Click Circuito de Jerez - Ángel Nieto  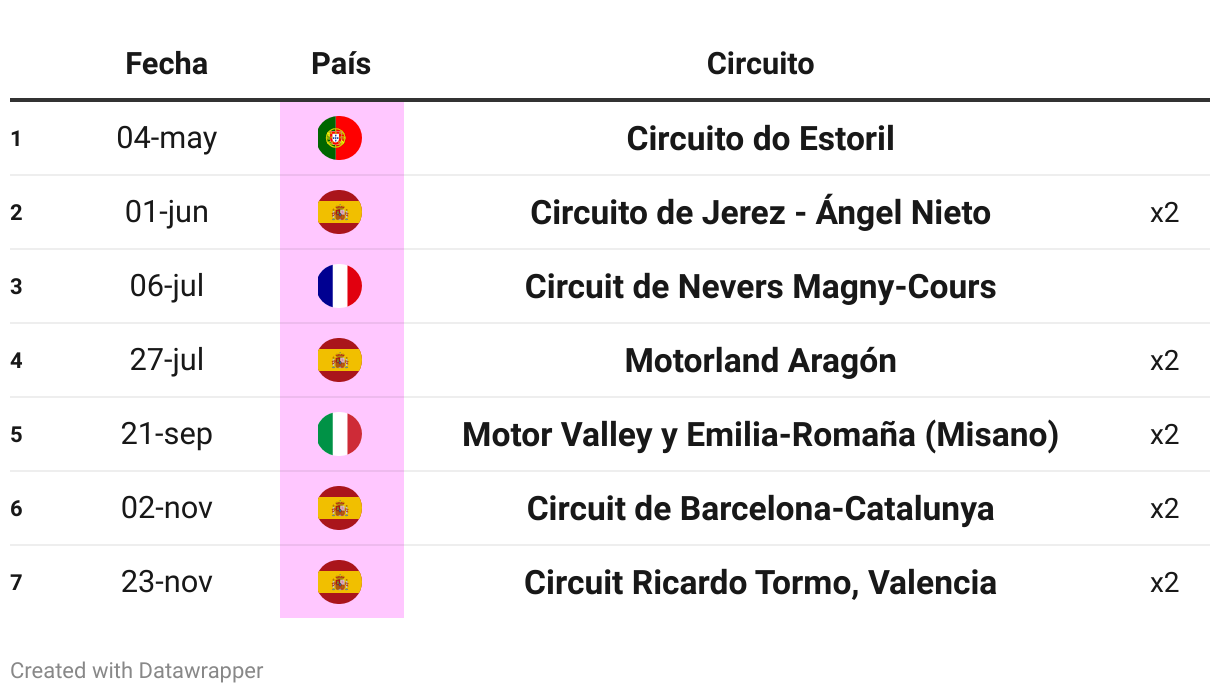pyautogui.click(x=760, y=212)
